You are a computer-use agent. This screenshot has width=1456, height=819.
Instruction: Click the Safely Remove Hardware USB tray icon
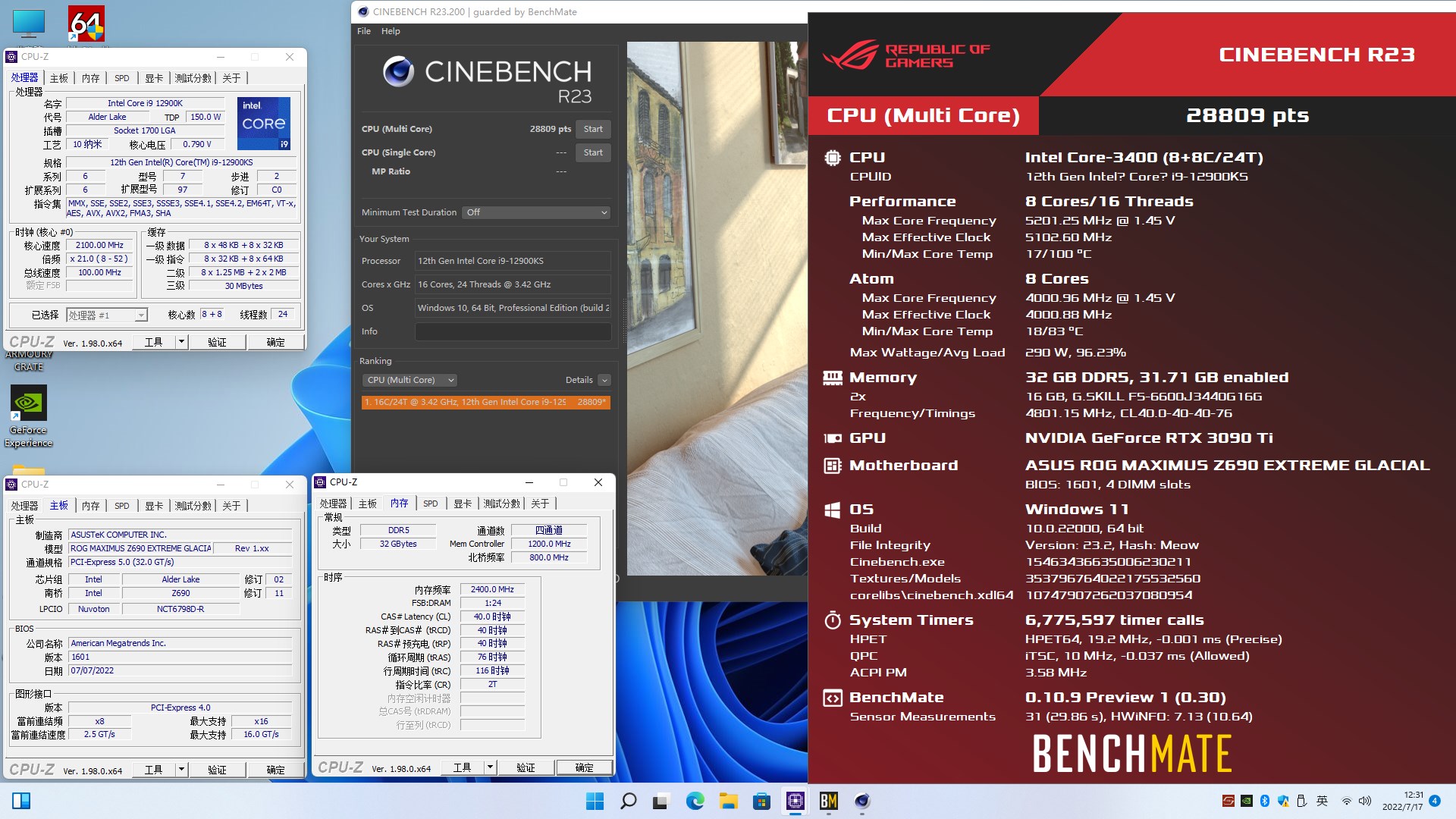pos(1301,801)
